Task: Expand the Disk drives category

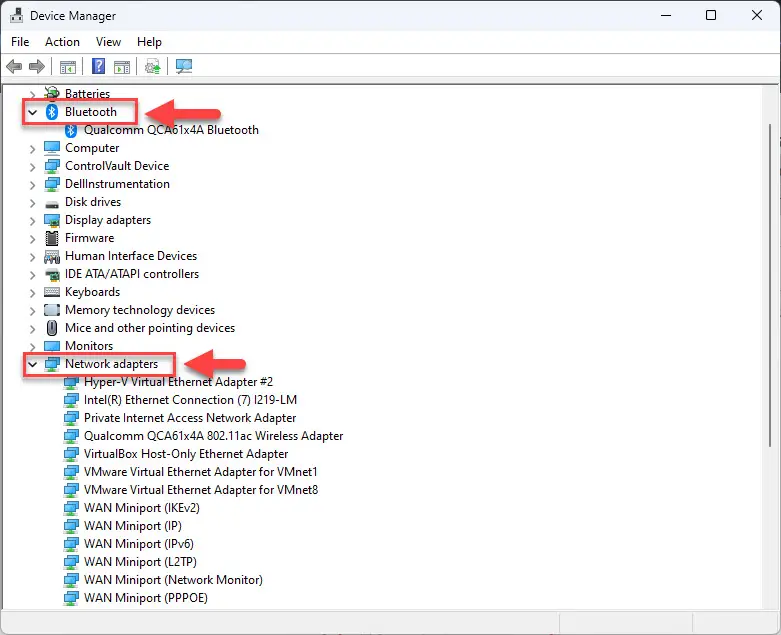Action: tap(33, 203)
